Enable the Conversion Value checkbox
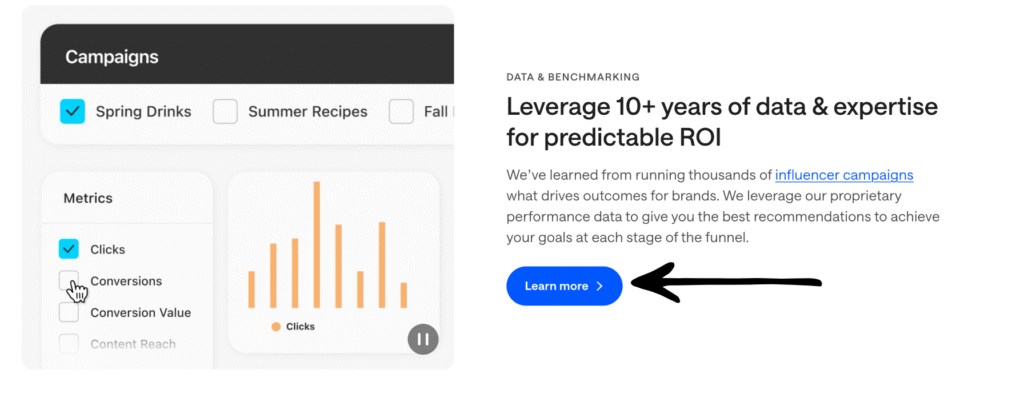 point(69,312)
